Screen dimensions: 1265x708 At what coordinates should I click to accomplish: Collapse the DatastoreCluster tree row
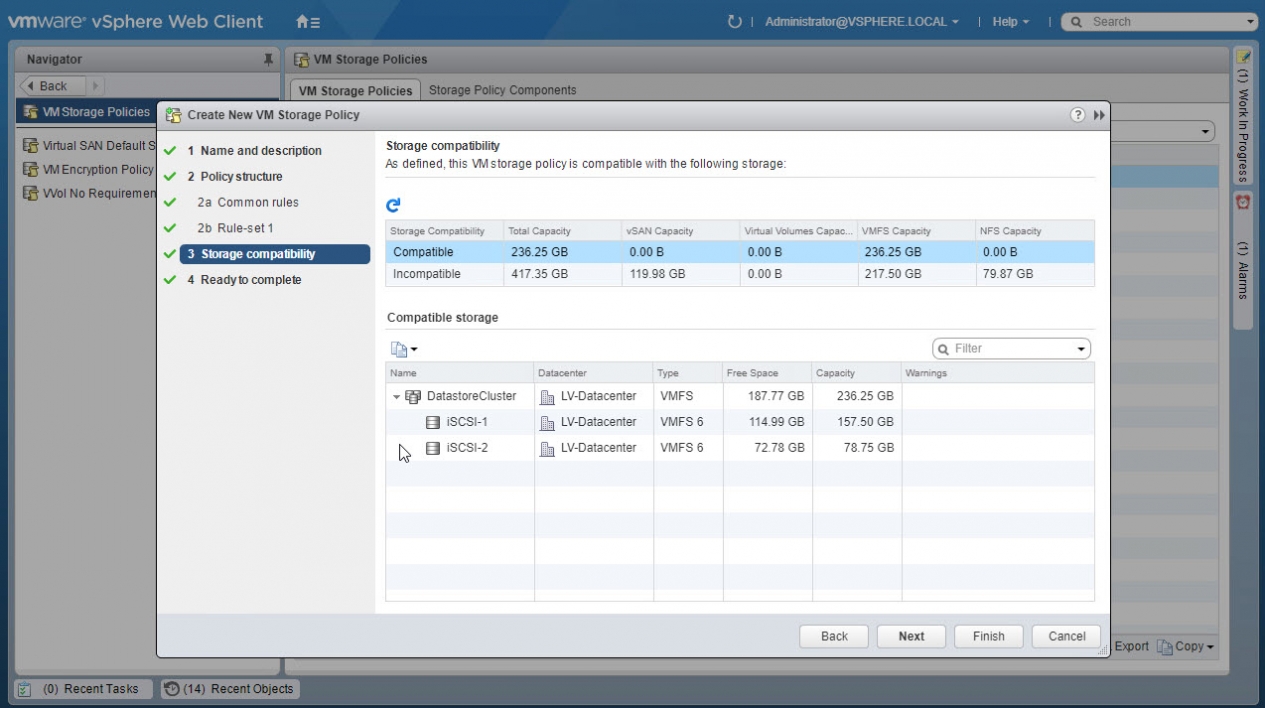(x=396, y=397)
